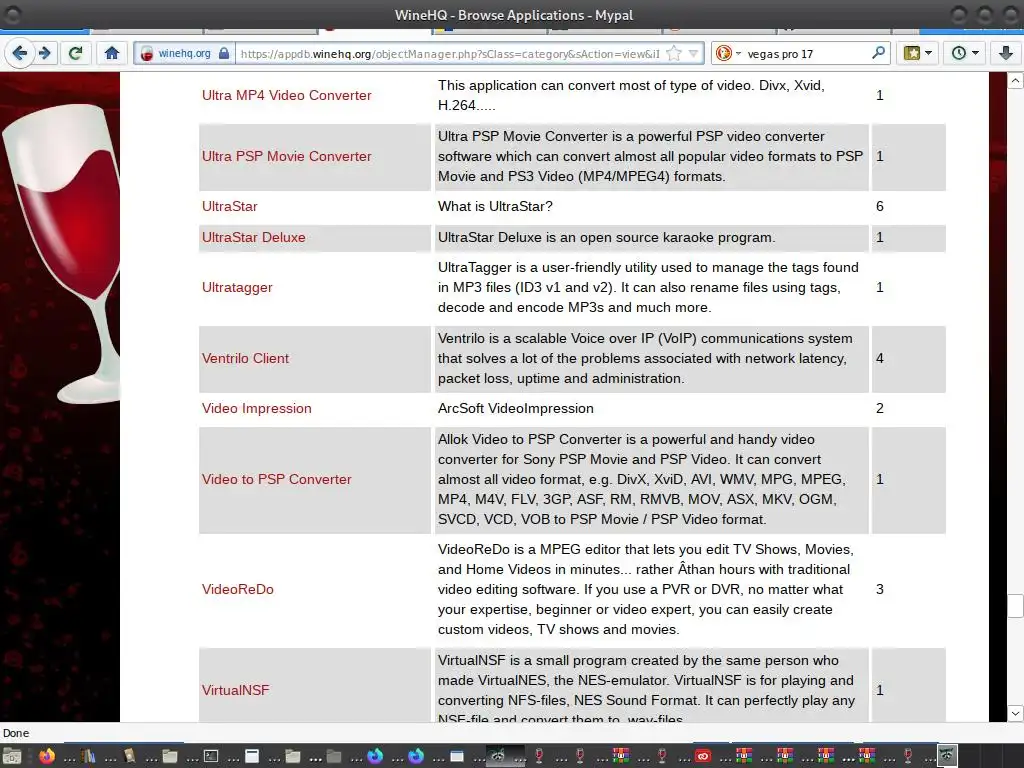1024x768 pixels.
Task: Click the count 6 in UltraStar row
Action: click(x=880, y=206)
